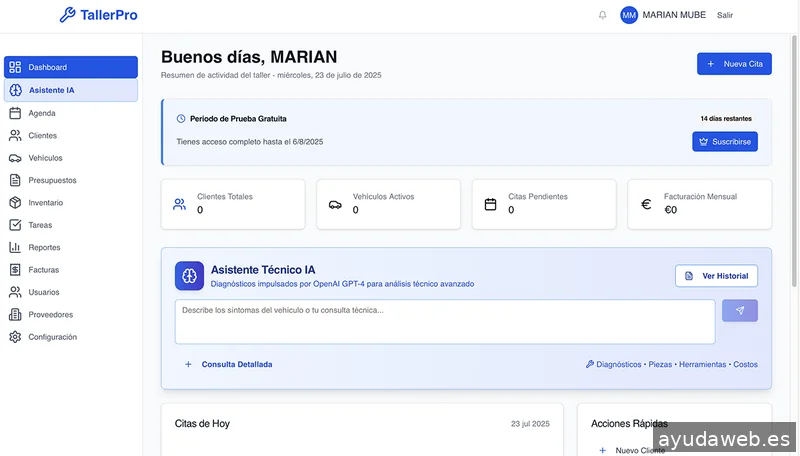Screen dimensions: 800x456
Task: Click the Citas Pendientes calendar icon
Action: (490, 205)
